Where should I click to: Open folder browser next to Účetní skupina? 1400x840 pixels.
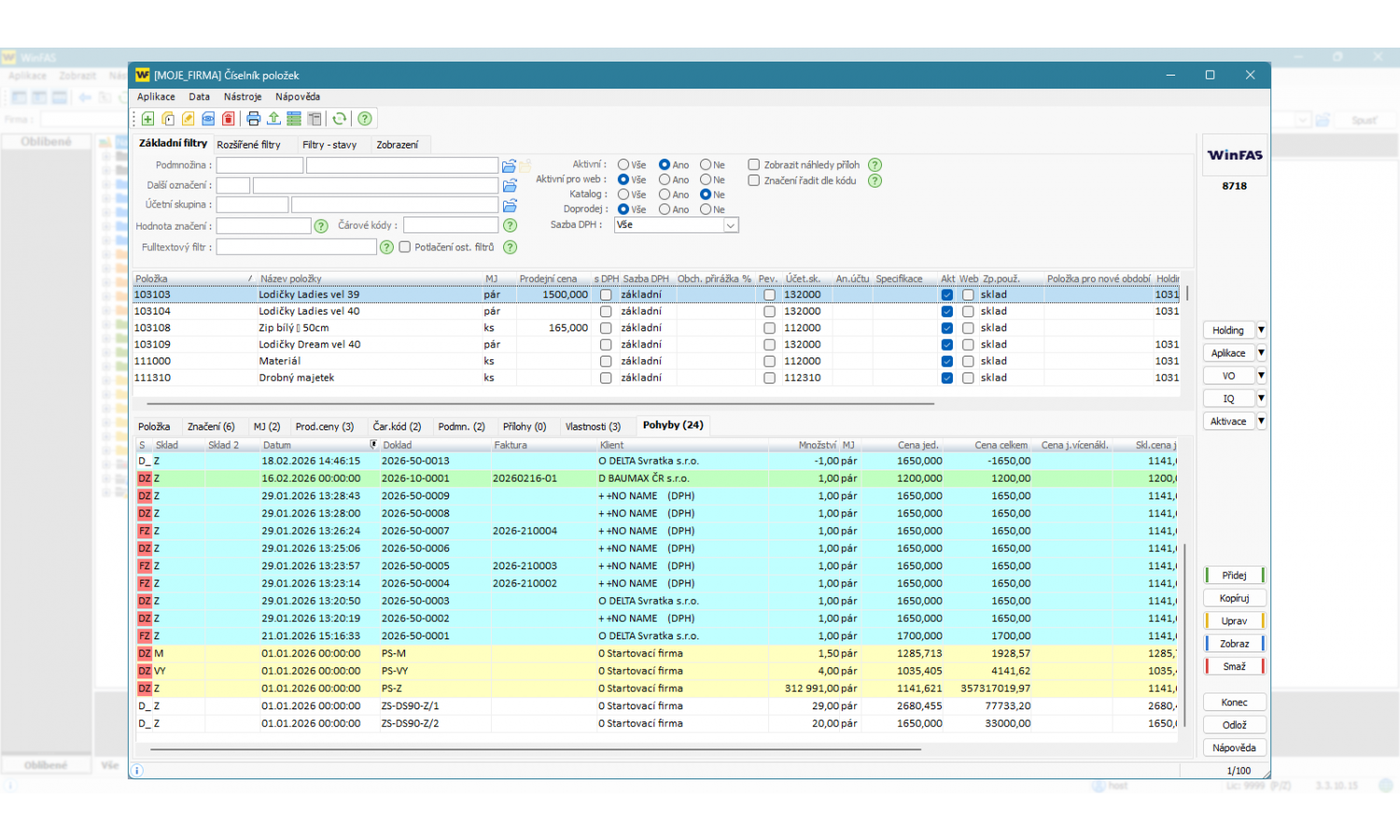tap(510, 205)
